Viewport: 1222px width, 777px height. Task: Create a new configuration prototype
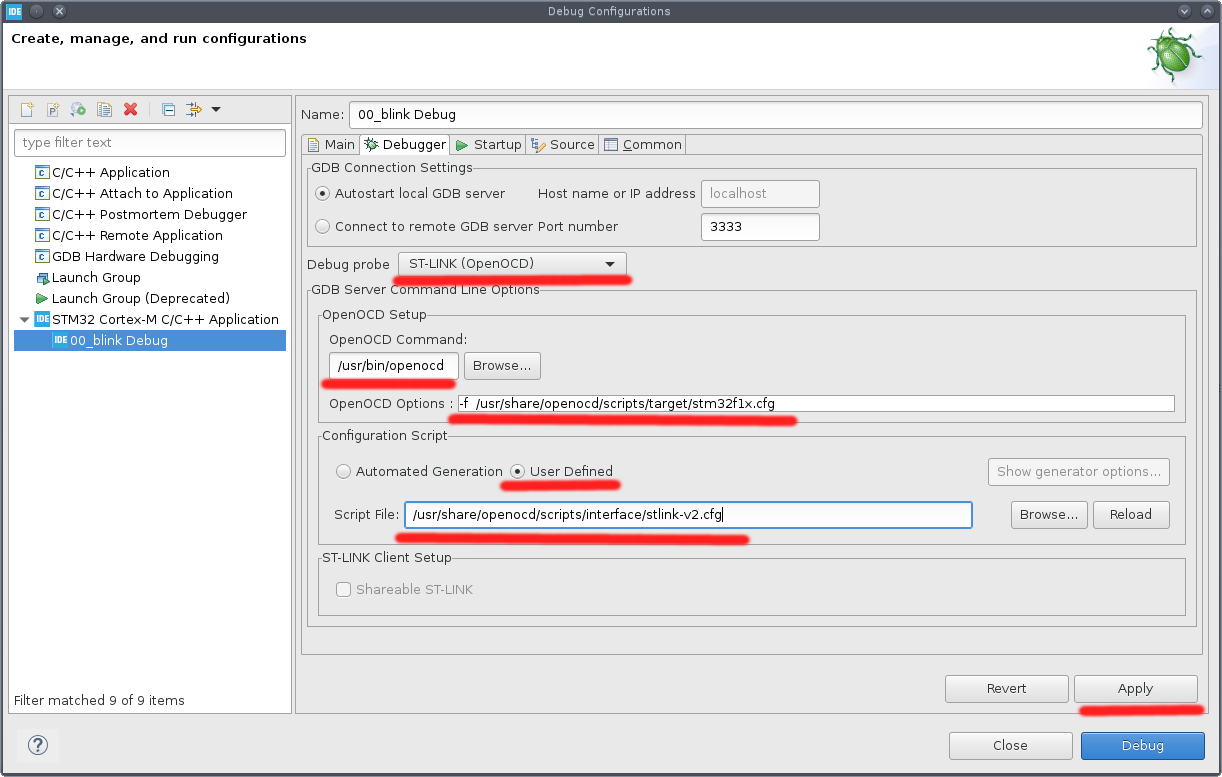point(52,110)
